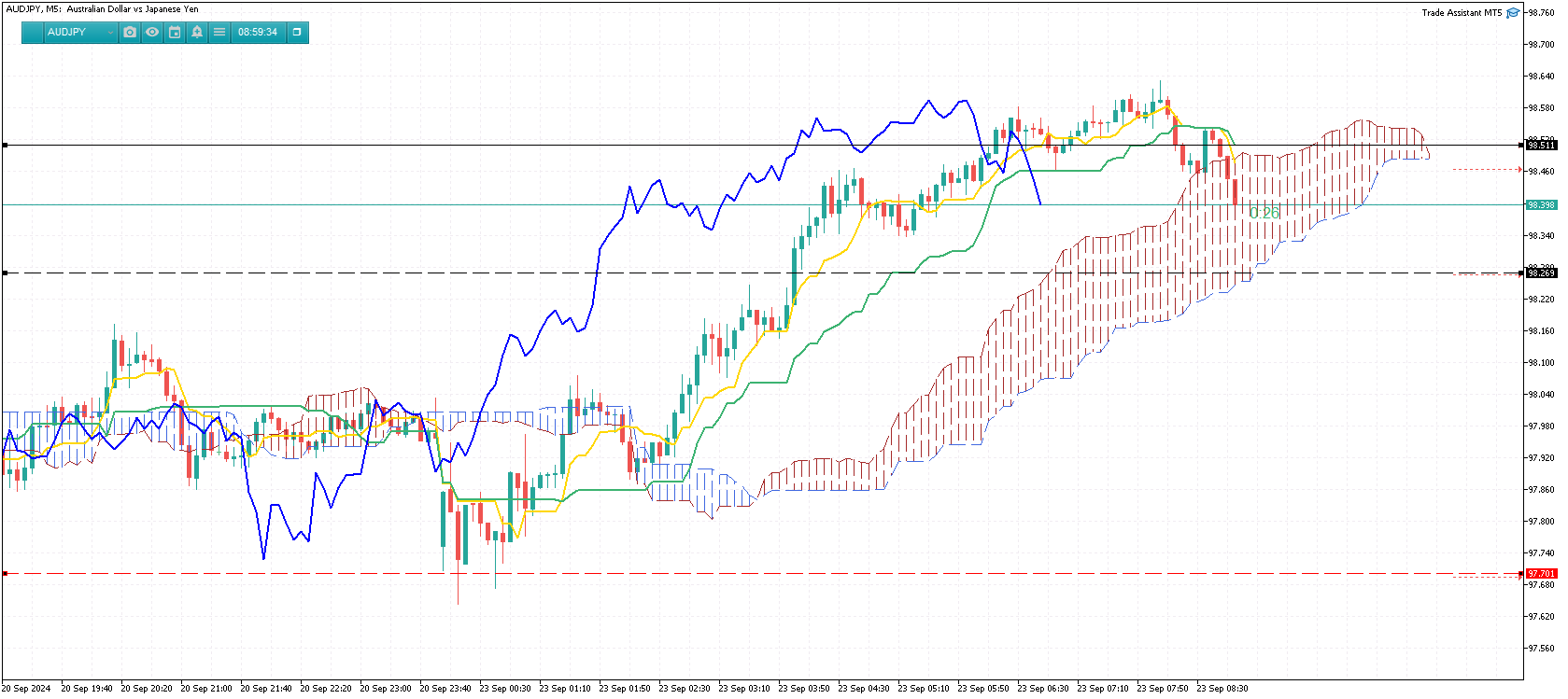Expand the panel using the window icon
The height and width of the screenshot is (699, 1568).
click(297, 33)
